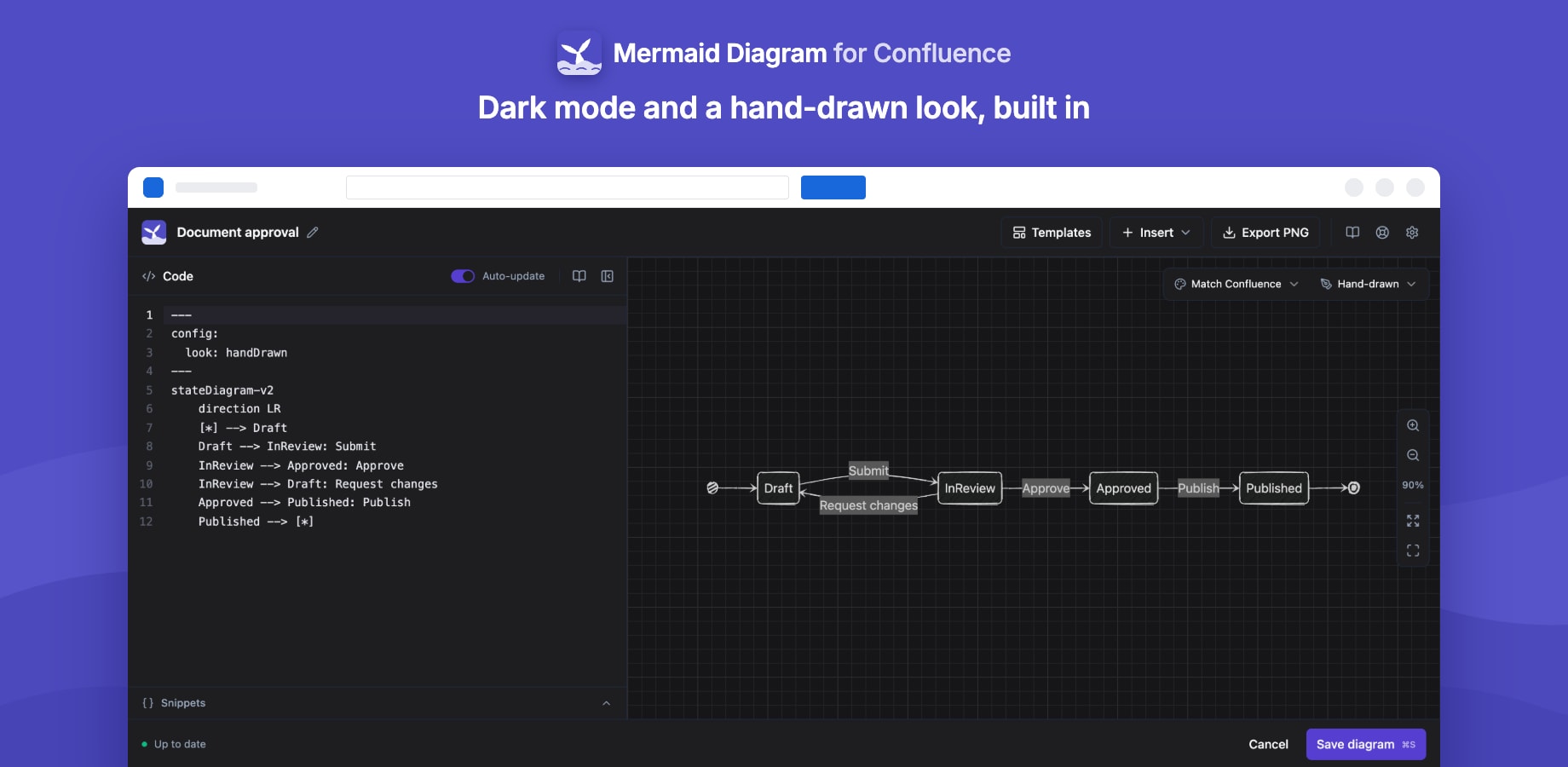Open the Match Confluence theme dropdown
The width and height of the screenshot is (1568, 767).
(x=1237, y=284)
